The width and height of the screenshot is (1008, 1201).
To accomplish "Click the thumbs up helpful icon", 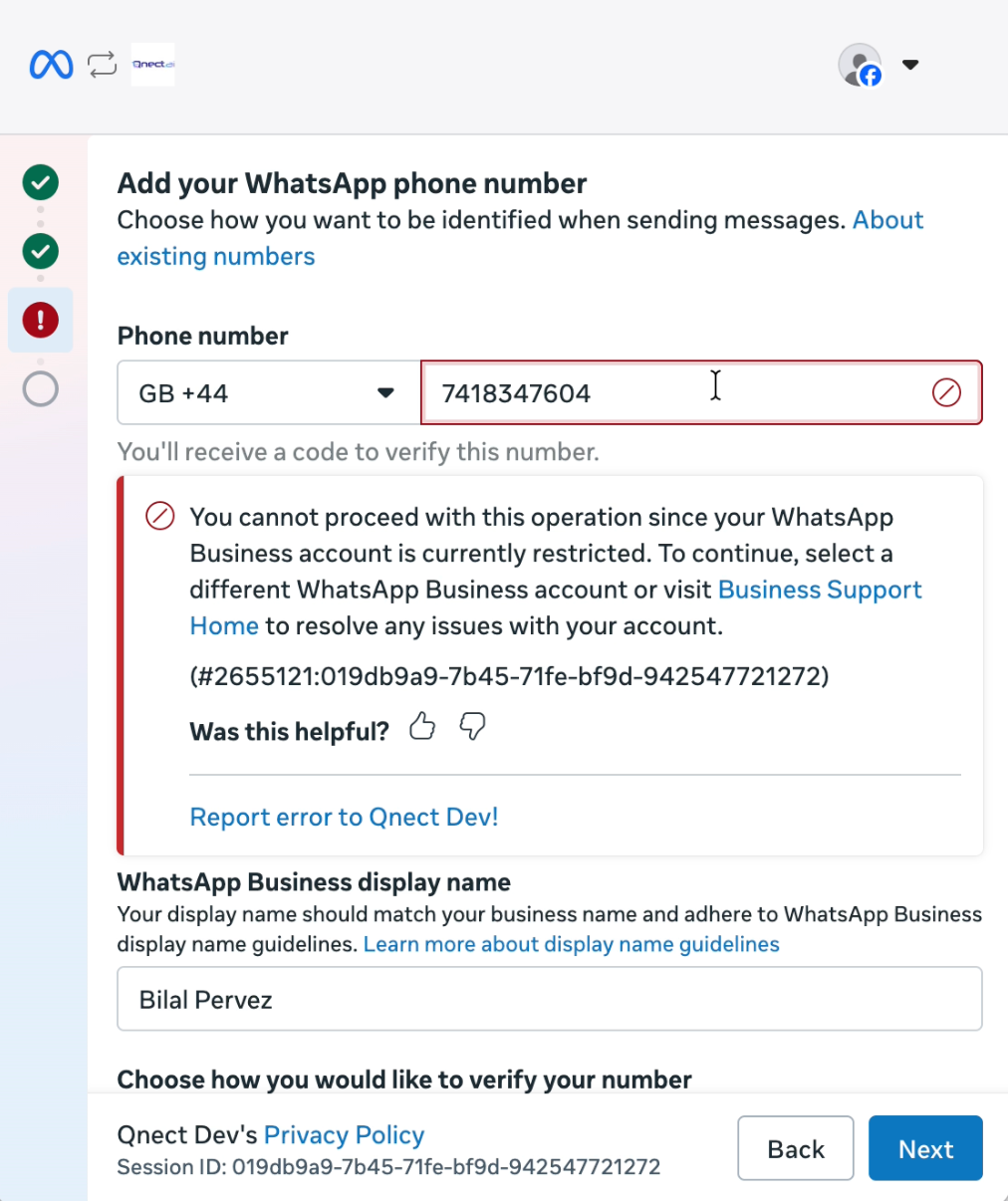I will click(422, 727).
